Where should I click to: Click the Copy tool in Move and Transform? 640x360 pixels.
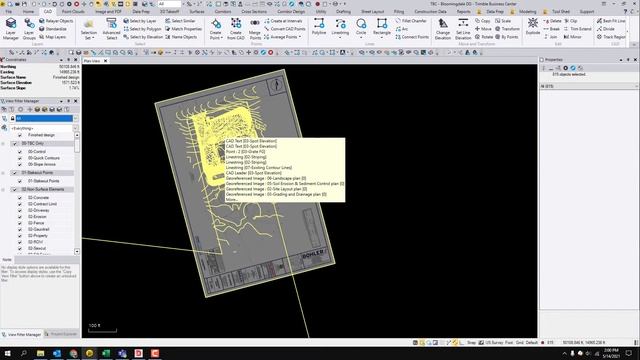(482, 21)
